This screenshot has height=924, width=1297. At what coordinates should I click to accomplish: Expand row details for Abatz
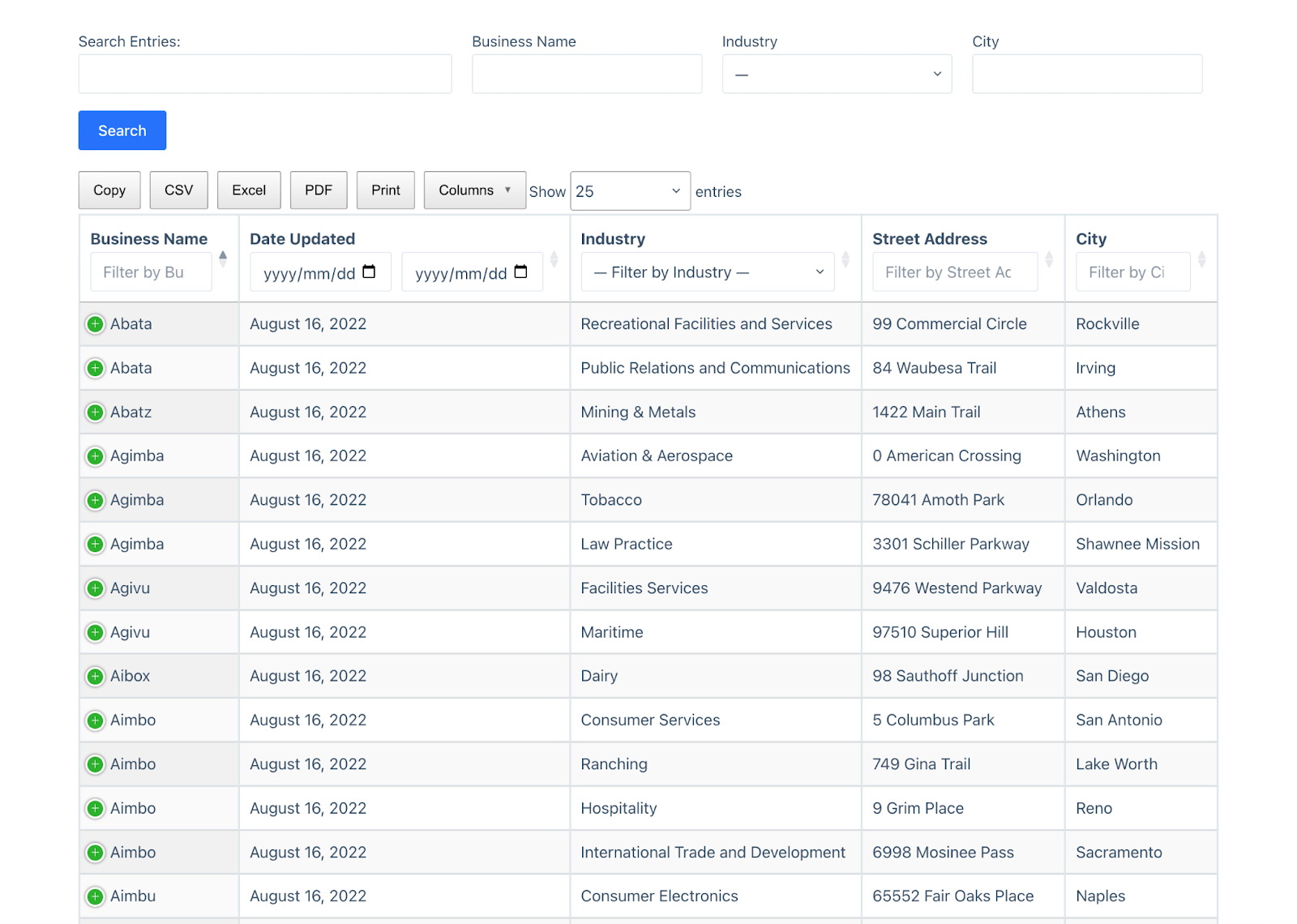[95, 413]
